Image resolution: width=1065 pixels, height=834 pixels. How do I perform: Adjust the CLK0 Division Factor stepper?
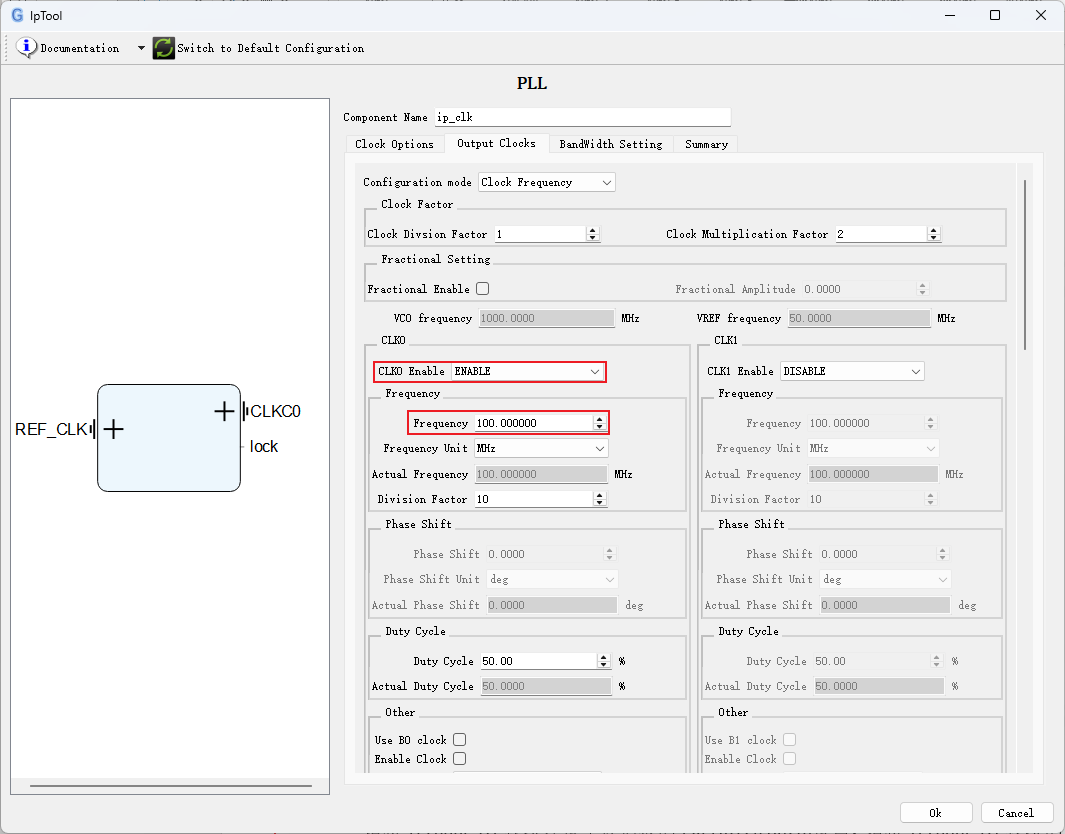(599, 499)
